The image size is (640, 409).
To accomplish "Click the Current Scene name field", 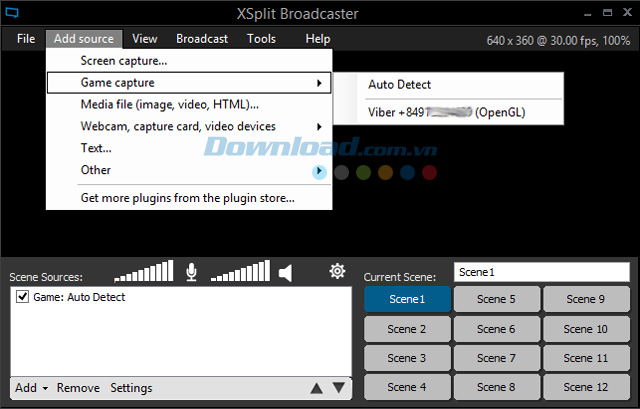I will tap(541, 272).
